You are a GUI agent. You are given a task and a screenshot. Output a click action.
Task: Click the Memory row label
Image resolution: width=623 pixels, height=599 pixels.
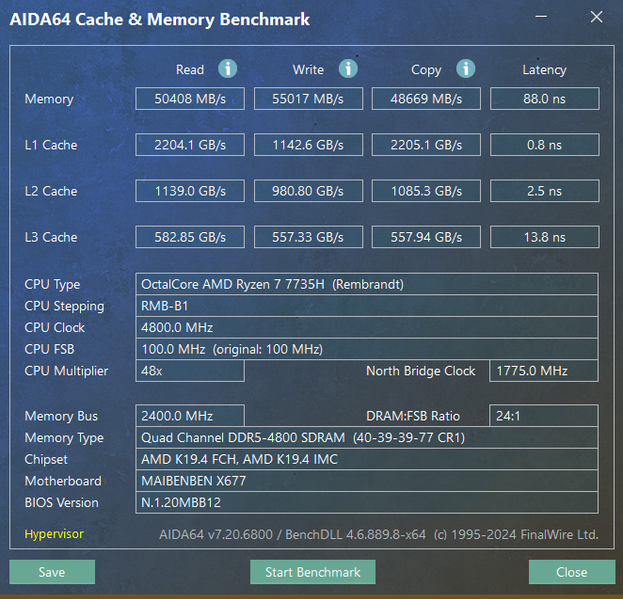(49, 99)
